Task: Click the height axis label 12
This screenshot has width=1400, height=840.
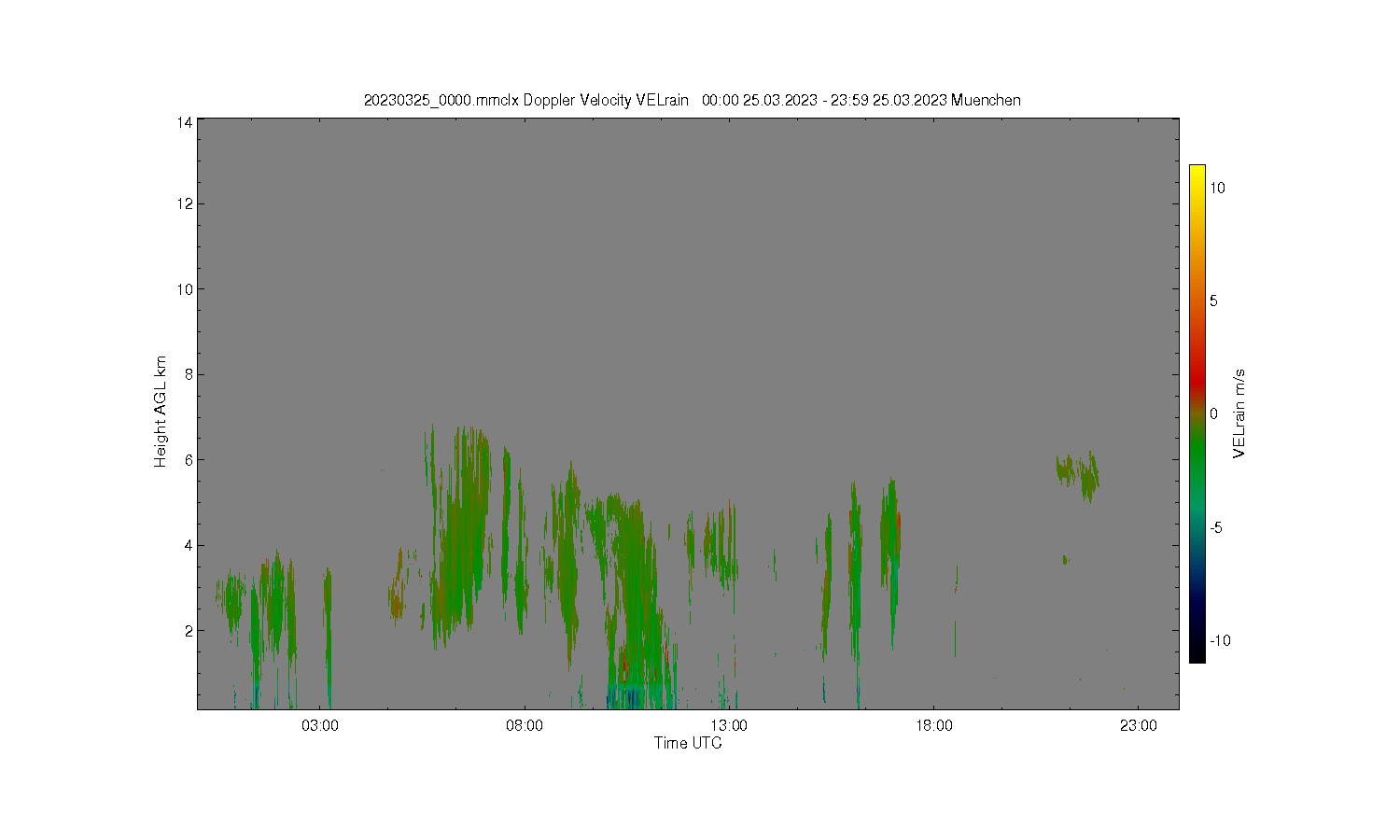Action: point(185,203)
